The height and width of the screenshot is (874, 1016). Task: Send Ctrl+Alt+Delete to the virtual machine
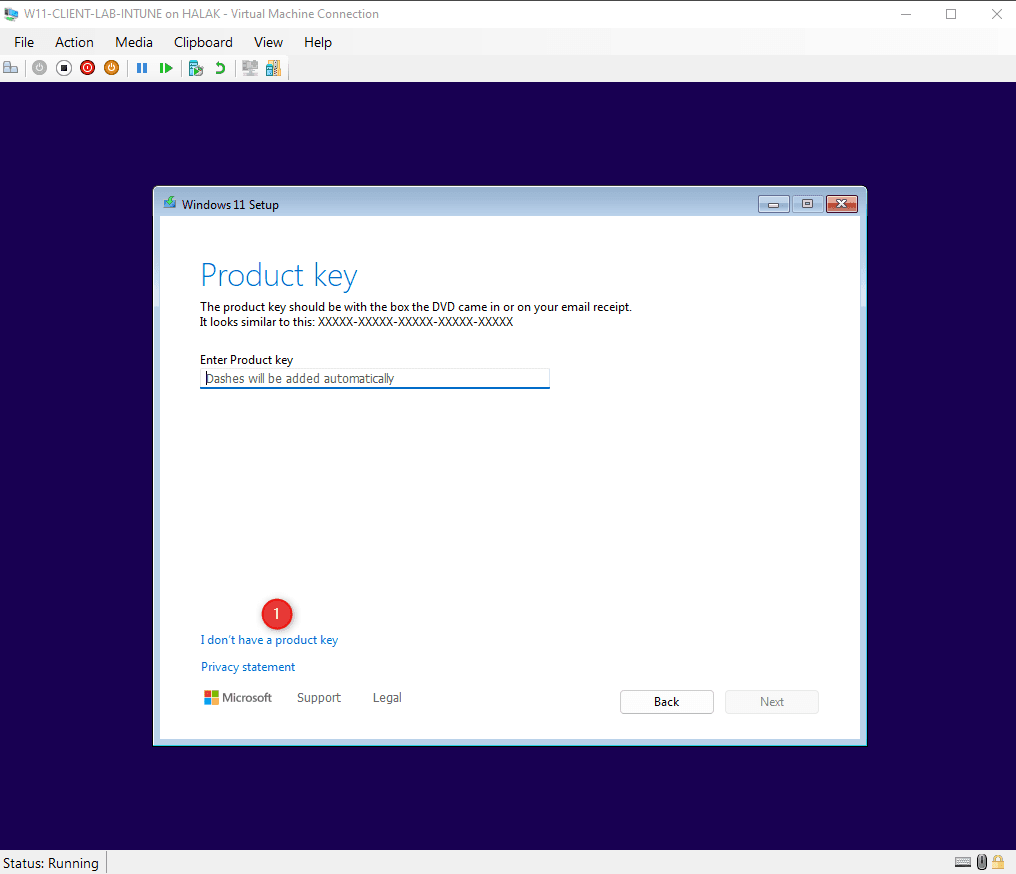(x=10, y=67)
